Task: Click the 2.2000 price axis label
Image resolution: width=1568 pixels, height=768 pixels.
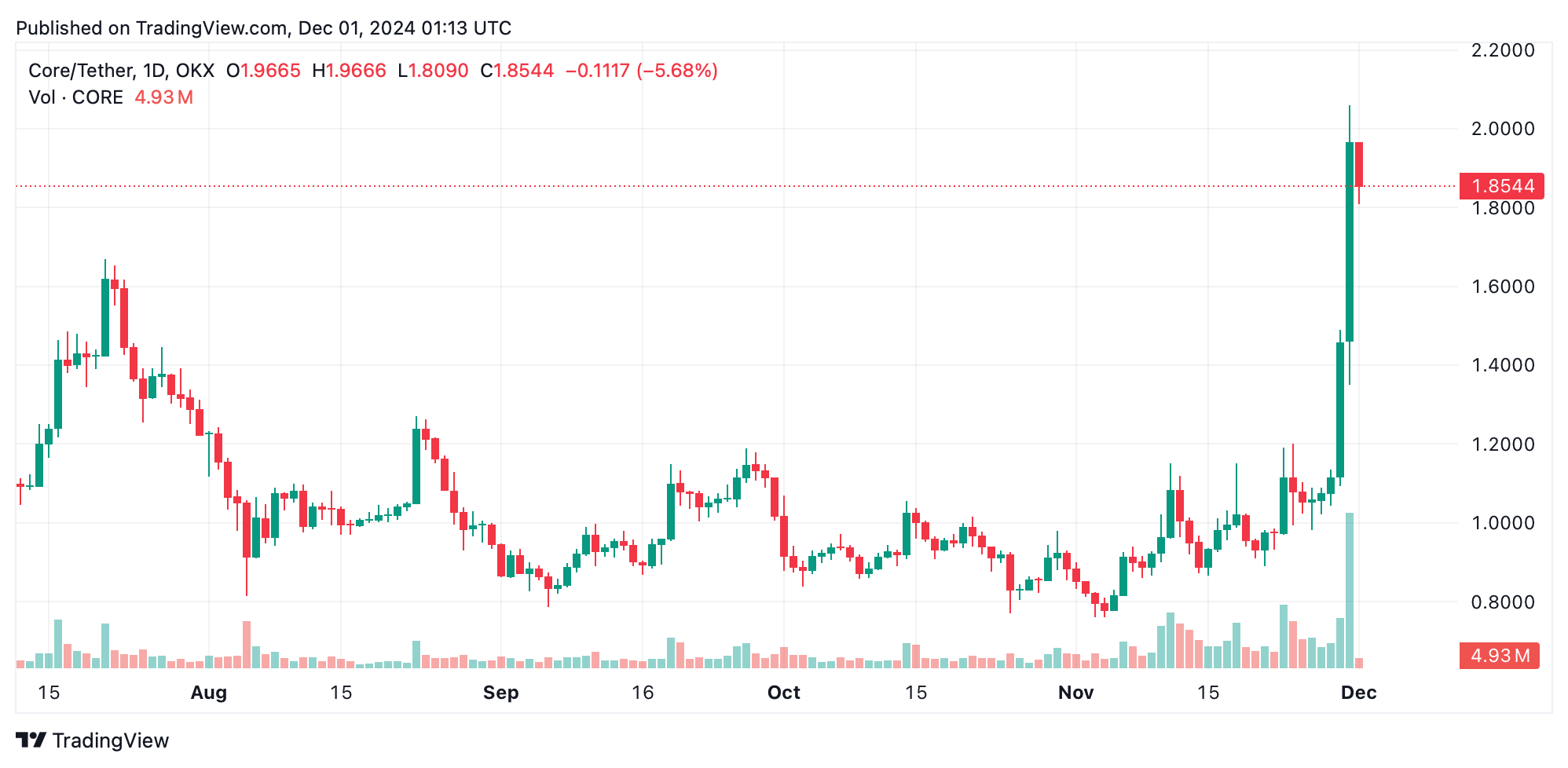Action: [x=1503, y=50]
